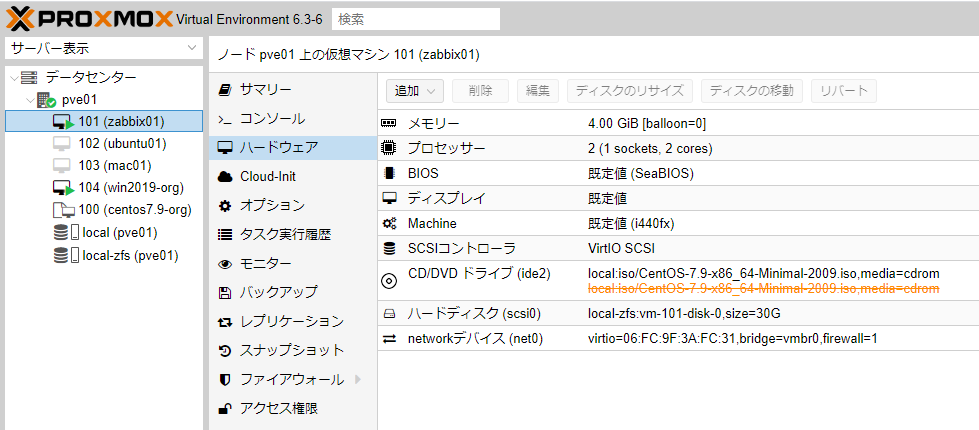The image size is (979, 430).
Task: Click the BIOS chip icon
Action: pyautogui.click(x=389, y=173)
